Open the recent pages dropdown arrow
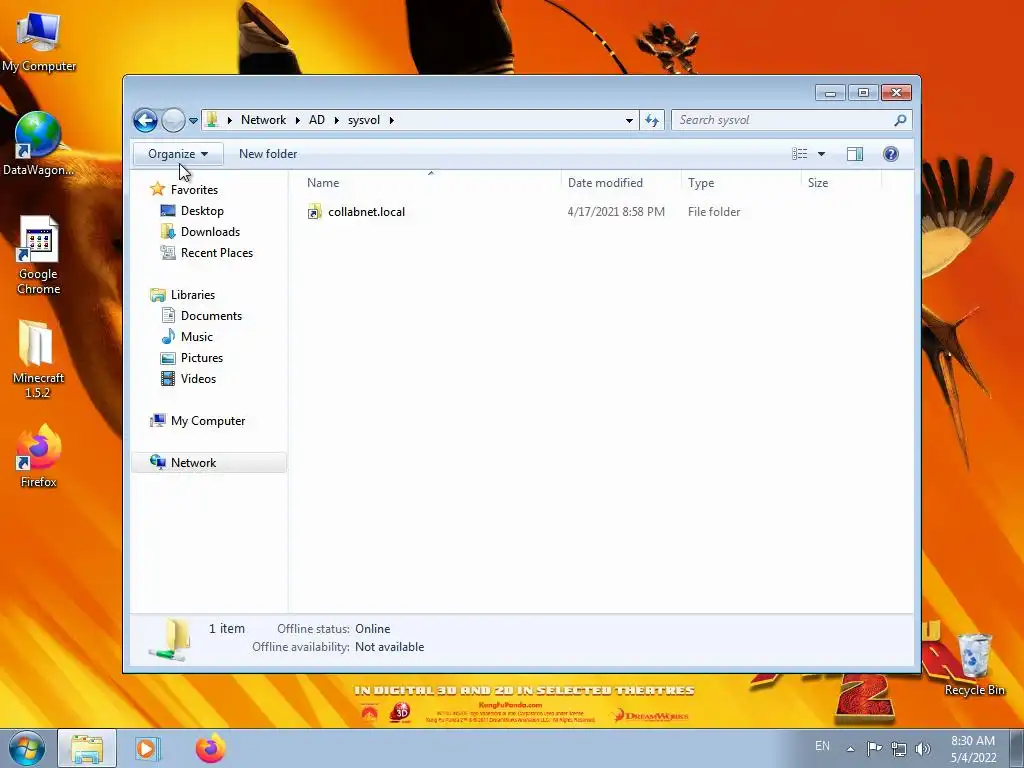This screenshot has height=768, width=1024. click(193, 121)
